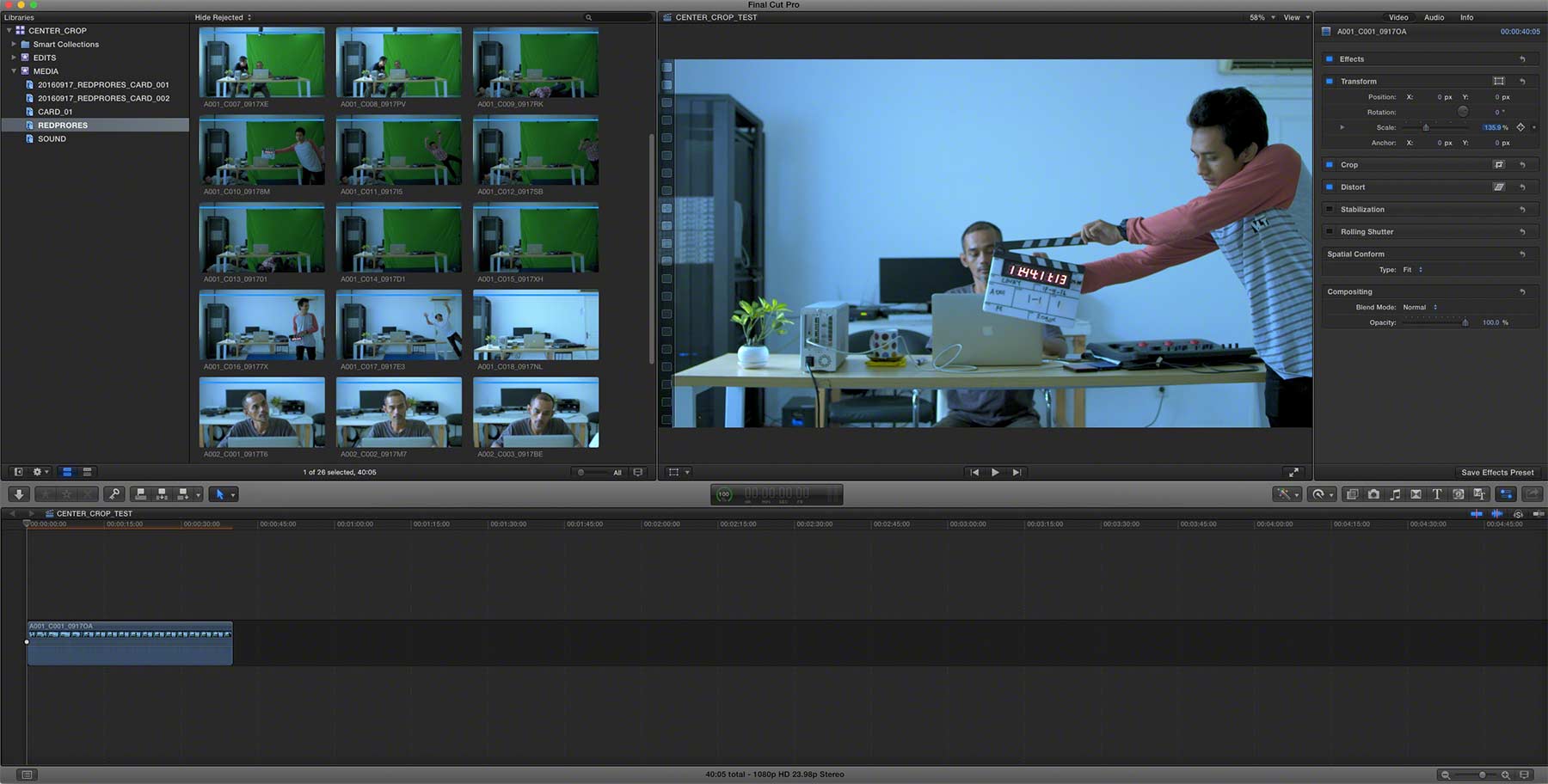Play the clip in the viewer
Viewport: 1548px width, 784px height.
[995, 472]
